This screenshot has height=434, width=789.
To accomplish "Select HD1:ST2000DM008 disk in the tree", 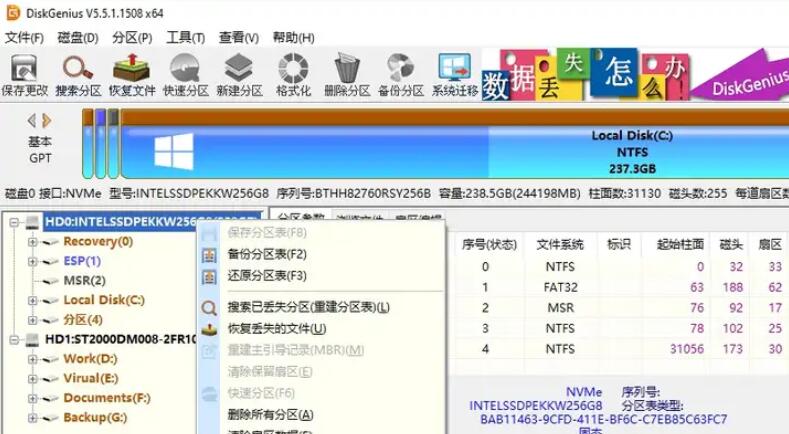I will click(121, 339).
